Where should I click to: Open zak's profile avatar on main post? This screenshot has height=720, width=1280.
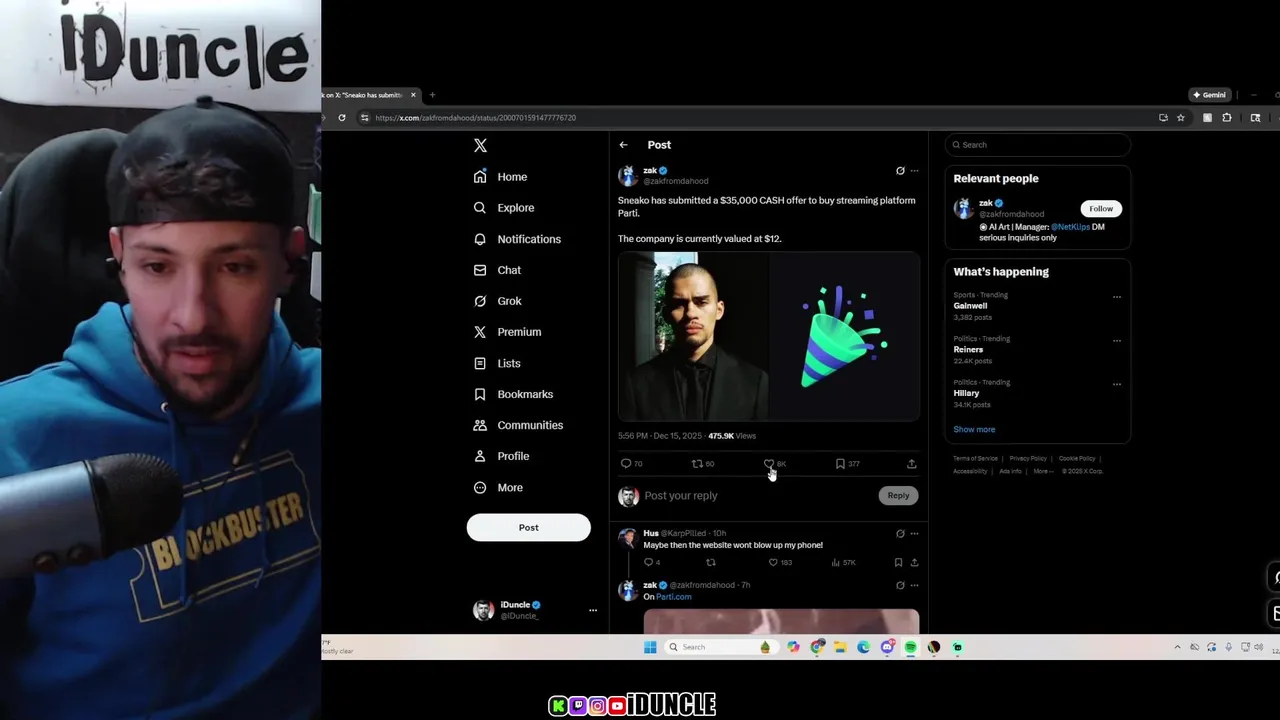click(x=628, y=176)
